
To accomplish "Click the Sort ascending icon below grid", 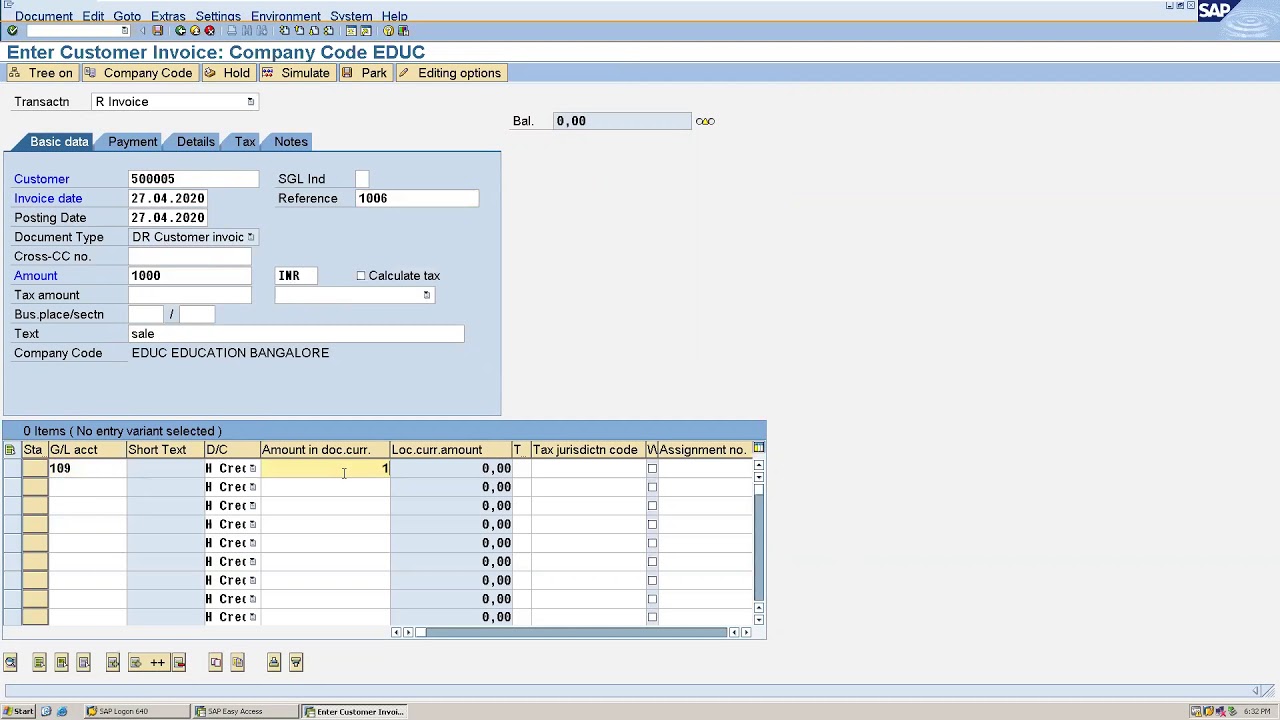I will [273, 662].
